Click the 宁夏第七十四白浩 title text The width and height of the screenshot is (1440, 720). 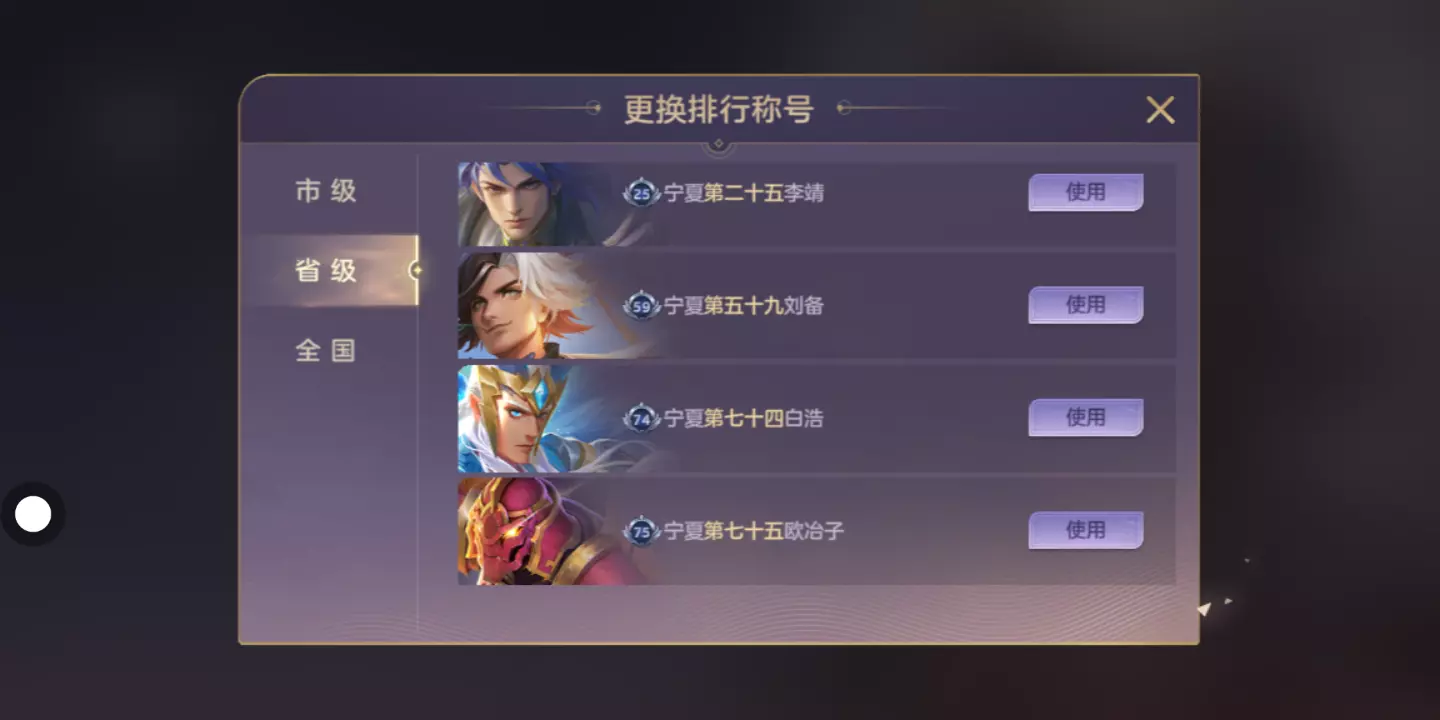click(744, 418)
